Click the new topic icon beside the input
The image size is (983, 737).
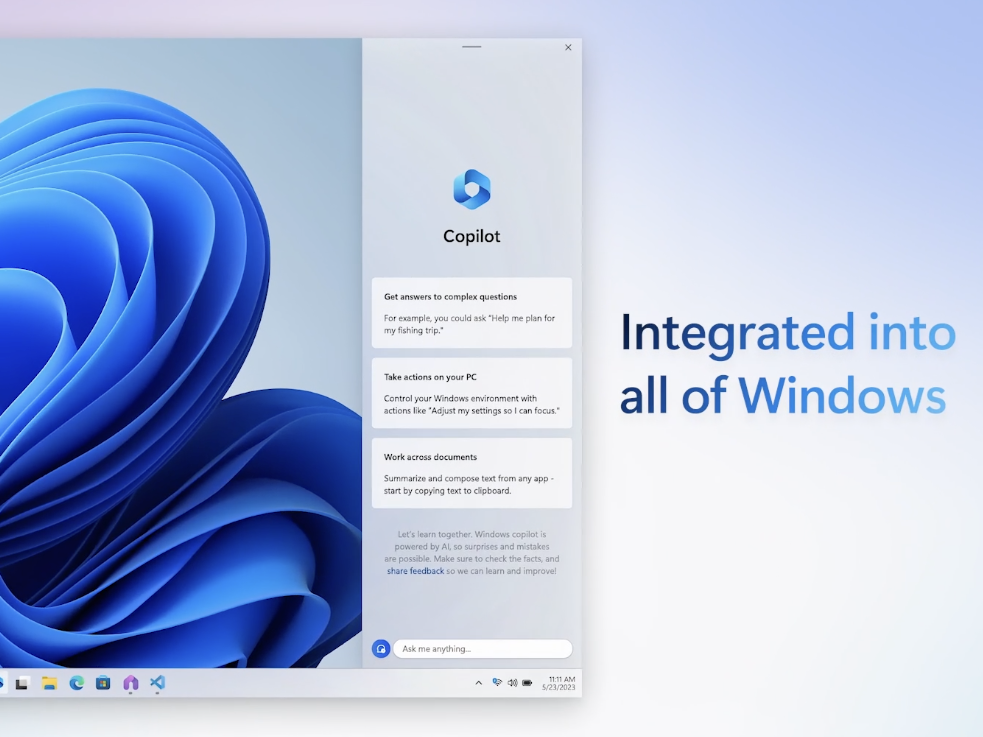pyautogui.click(x=381, y=649)
